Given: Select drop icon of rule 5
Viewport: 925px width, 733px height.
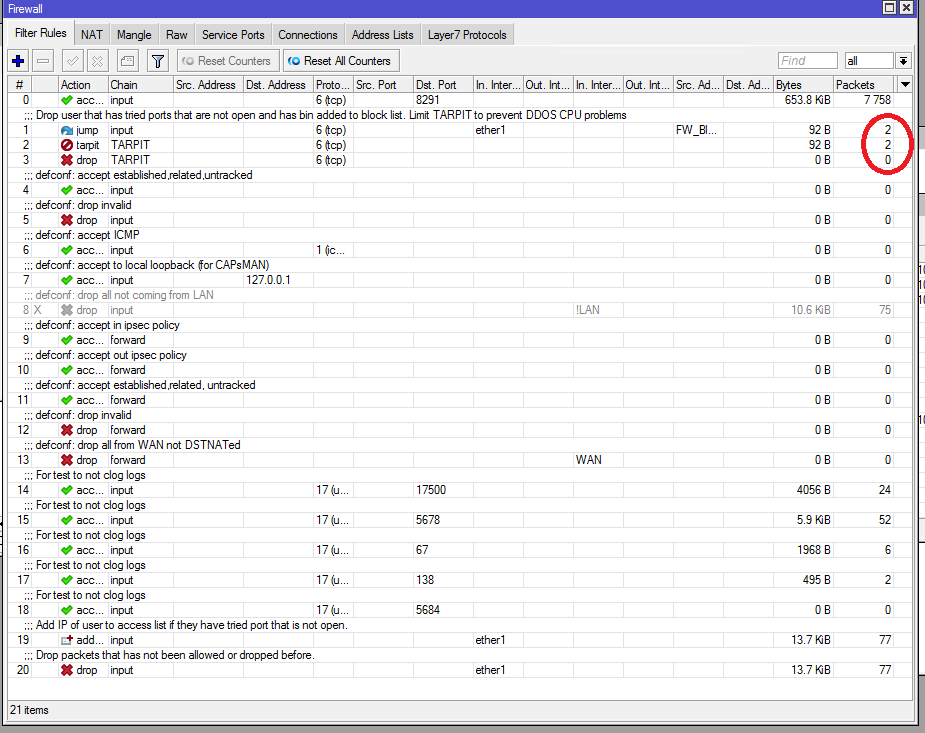Looking at the screenshot, I should tap(67, 220).
